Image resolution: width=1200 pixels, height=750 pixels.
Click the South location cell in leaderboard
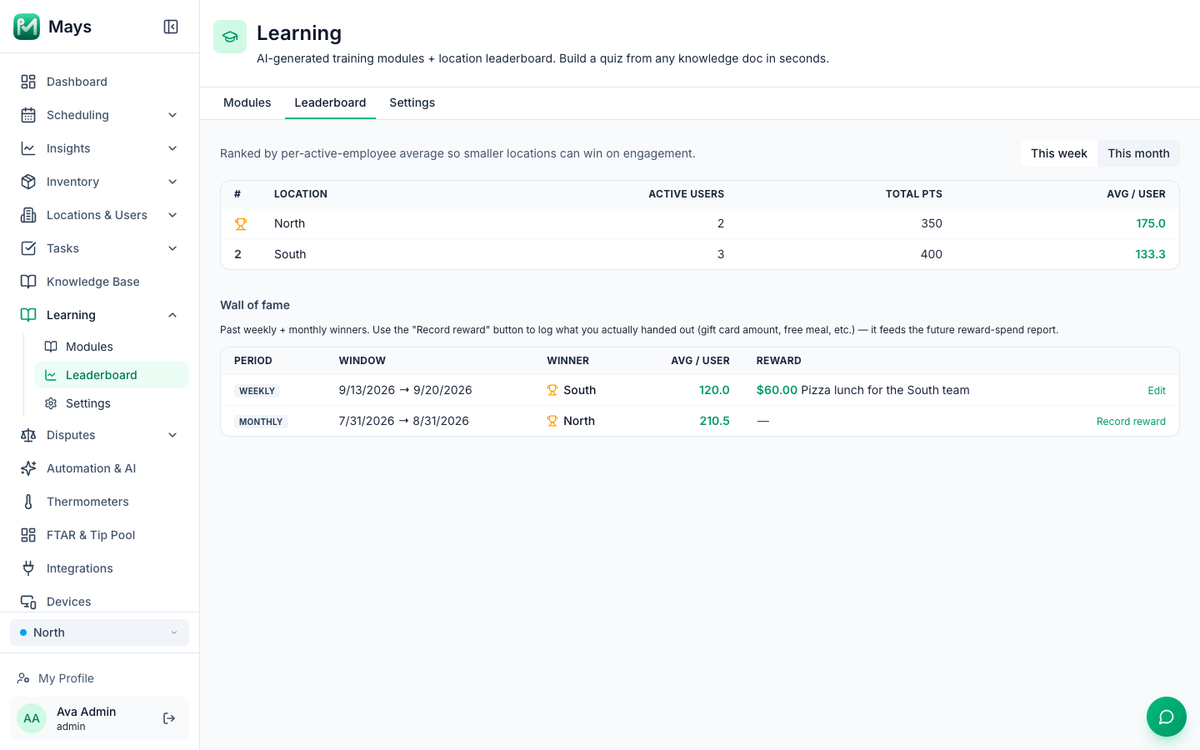pos(290,254)
